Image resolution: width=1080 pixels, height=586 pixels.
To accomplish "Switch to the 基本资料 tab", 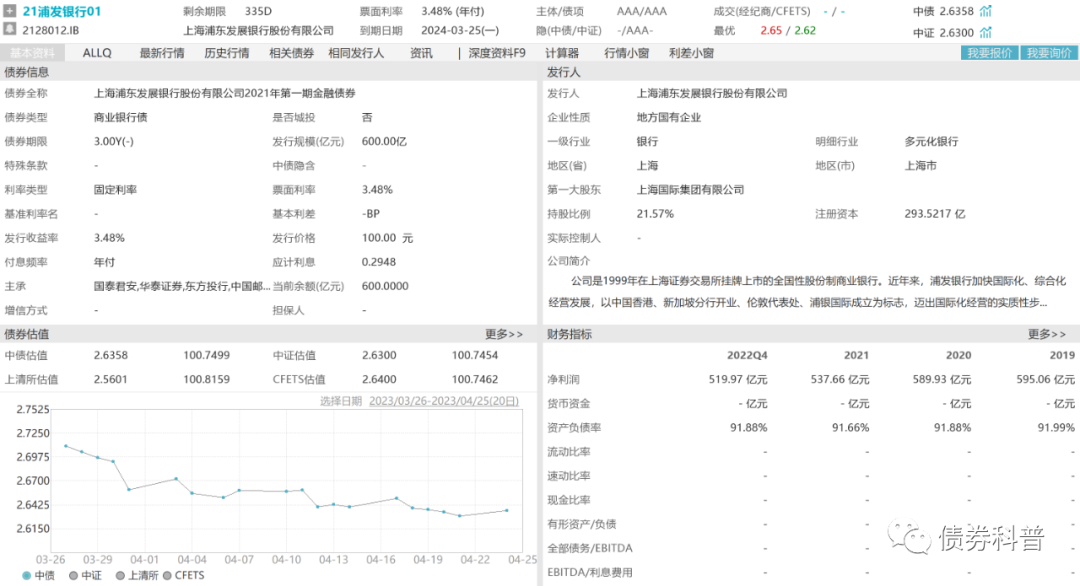I will (32, 53).
